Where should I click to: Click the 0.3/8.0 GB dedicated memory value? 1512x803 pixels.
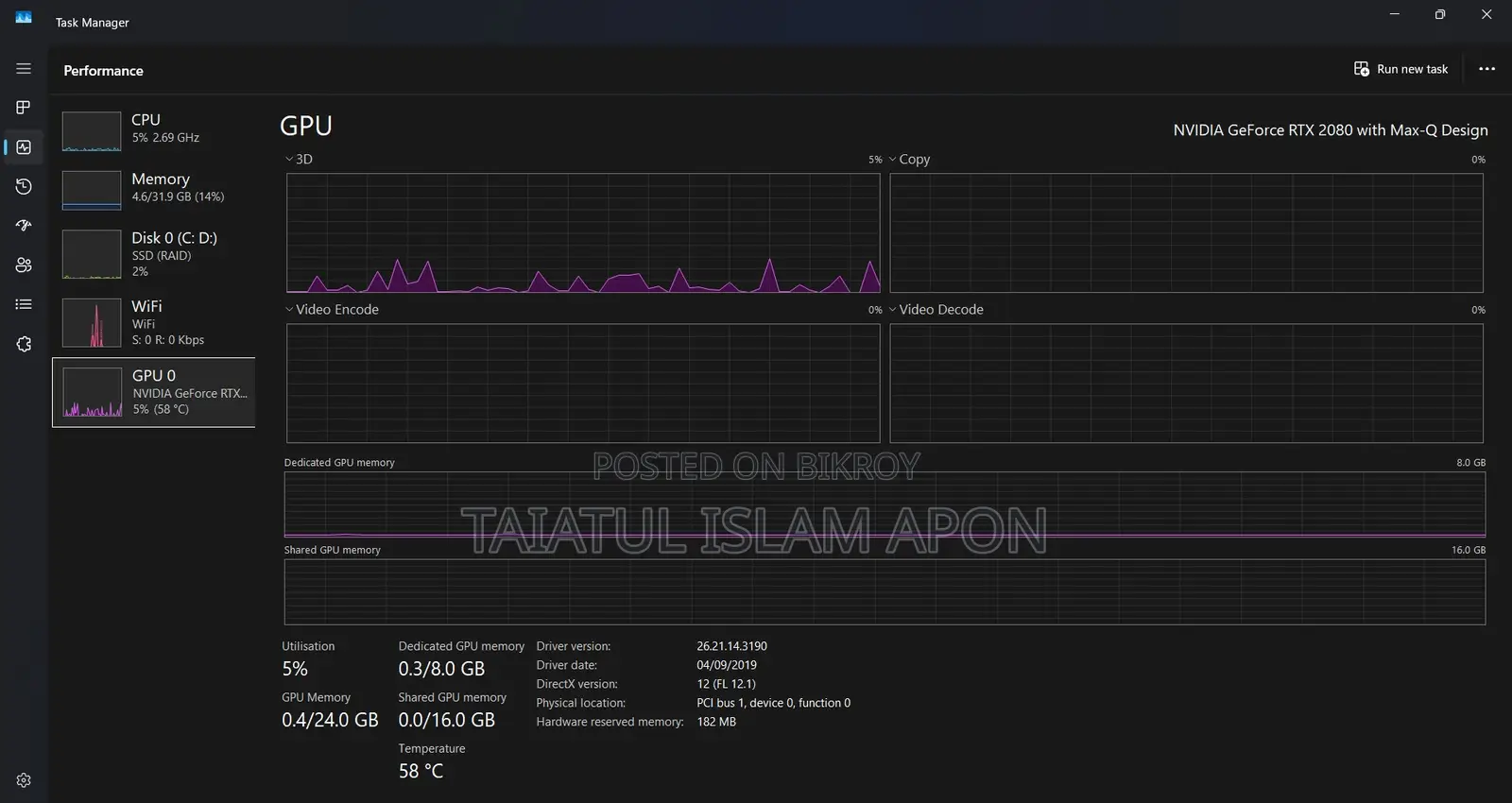point(441,669)
